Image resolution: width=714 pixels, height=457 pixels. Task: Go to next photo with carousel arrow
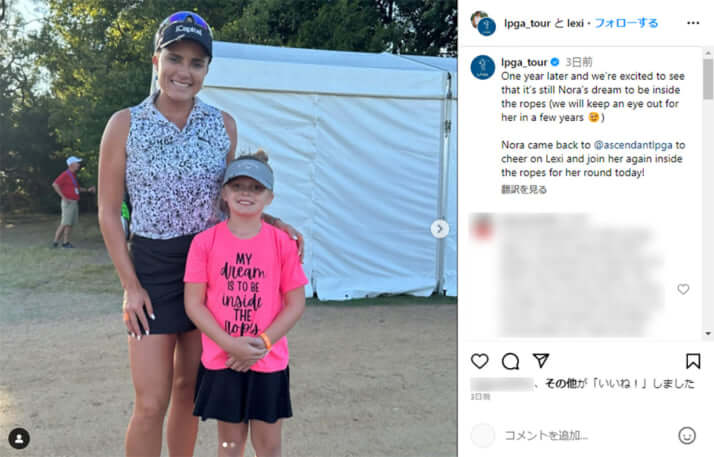tap(439, 229)
